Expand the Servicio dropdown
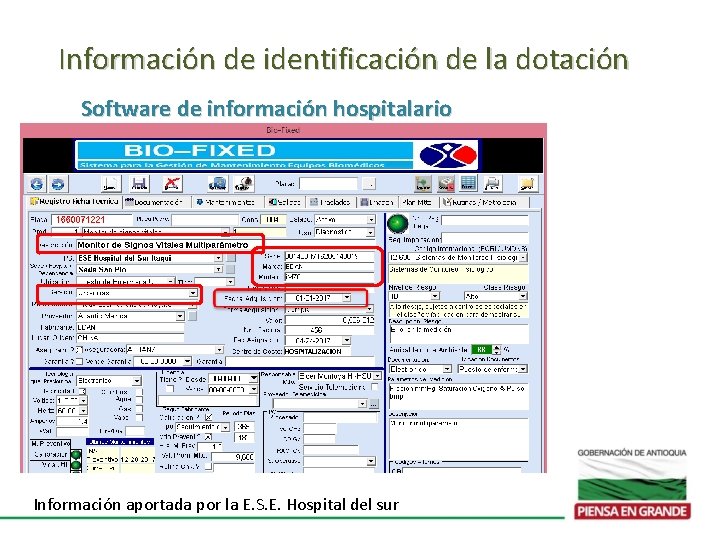 coord(193,292)
